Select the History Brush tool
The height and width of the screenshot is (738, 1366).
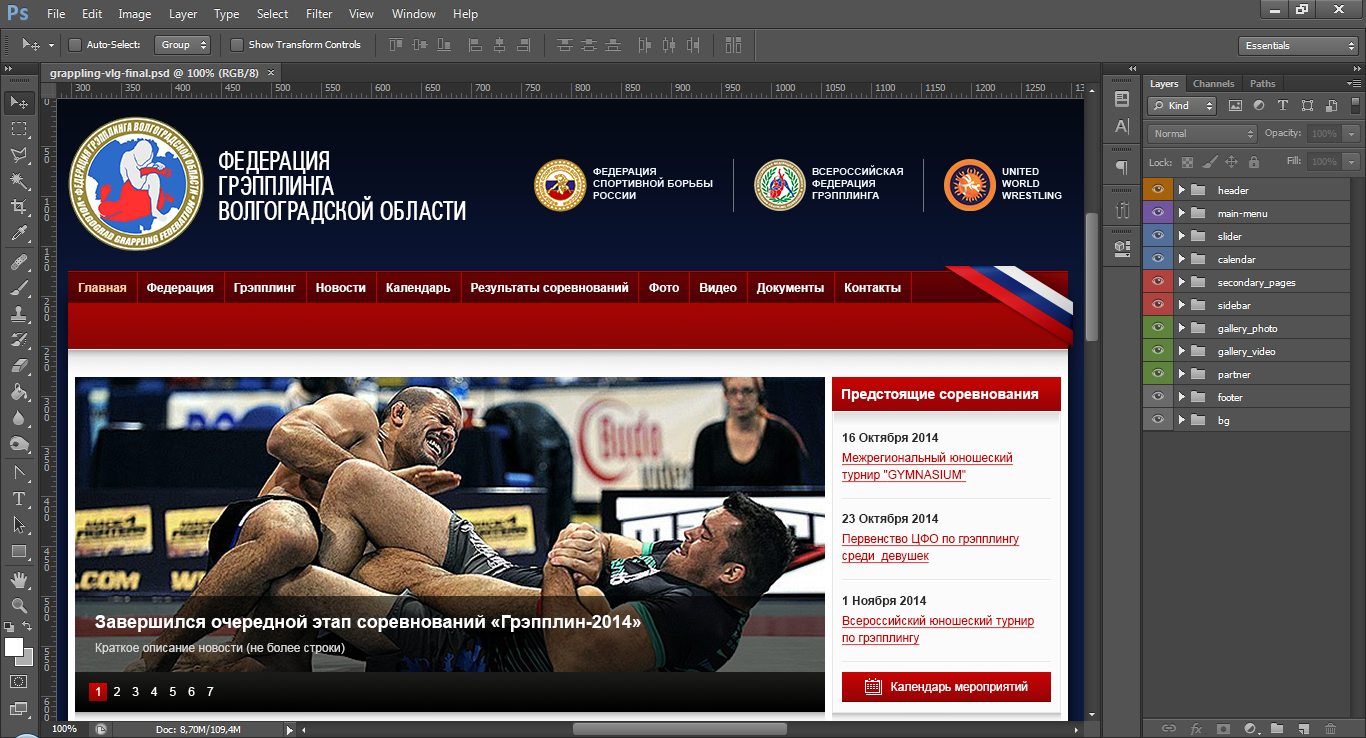coord(19,340)
